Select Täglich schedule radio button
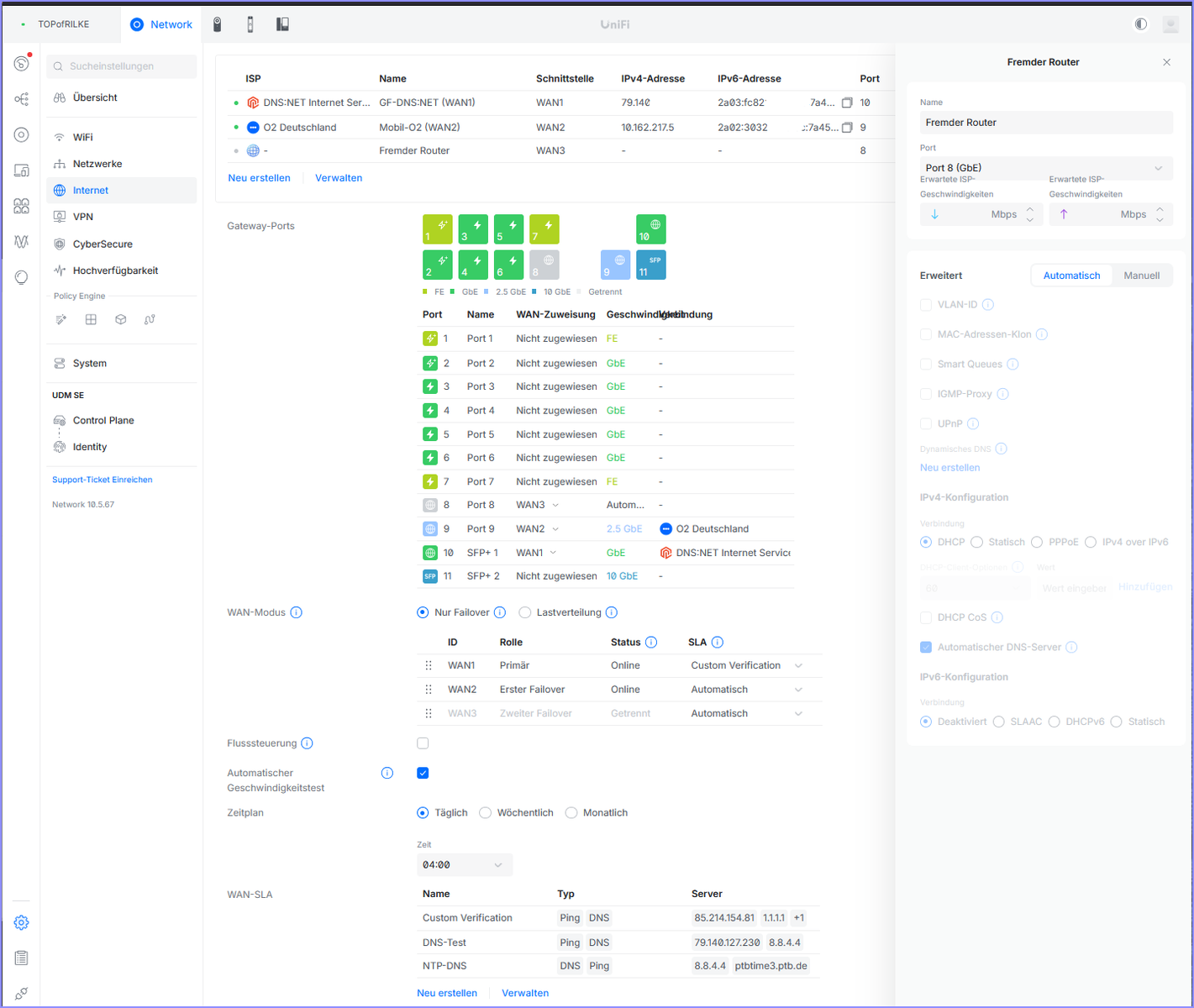Viewport: 1194px width, 1008px height. click(x=423, y=813)
